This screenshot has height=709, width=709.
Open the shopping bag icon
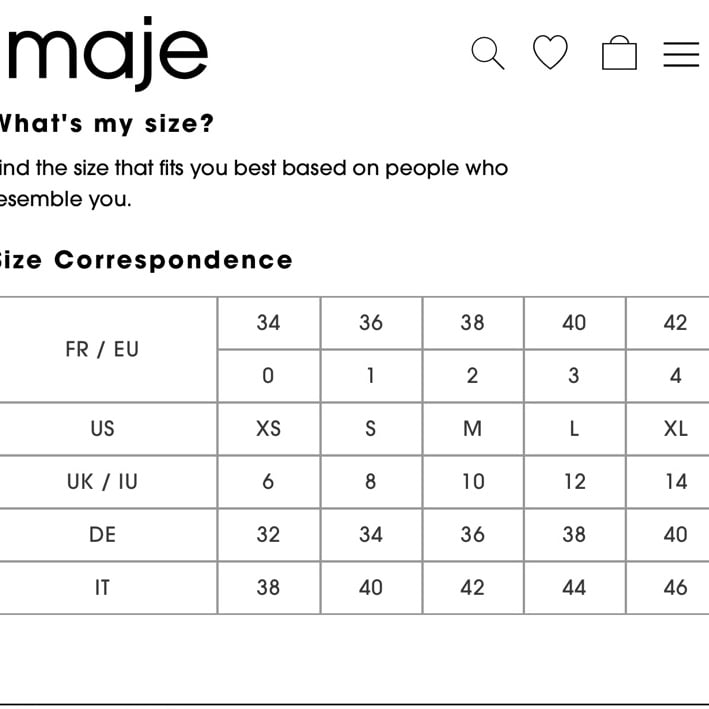coord(619,53)
